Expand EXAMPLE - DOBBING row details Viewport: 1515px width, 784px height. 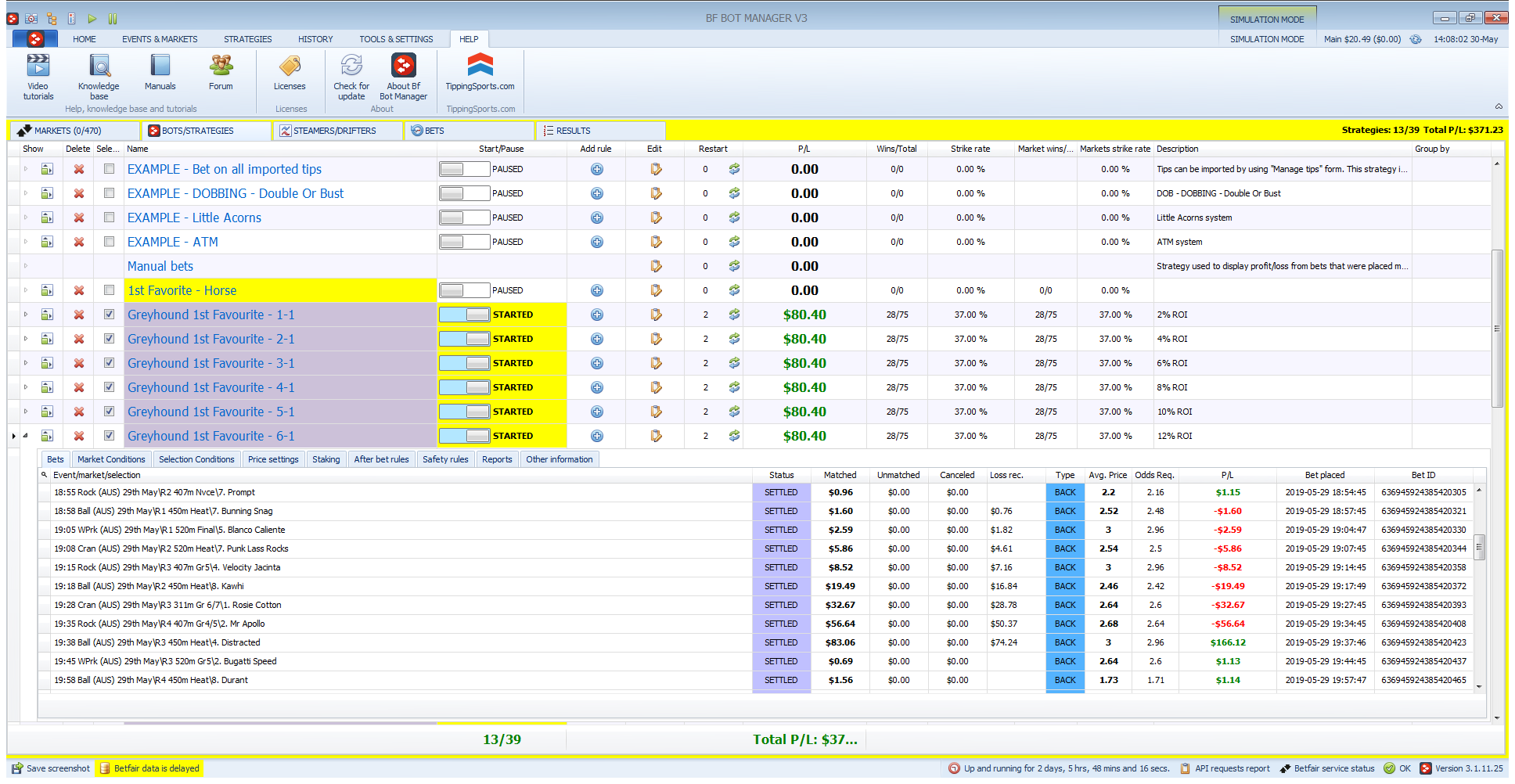26,193
